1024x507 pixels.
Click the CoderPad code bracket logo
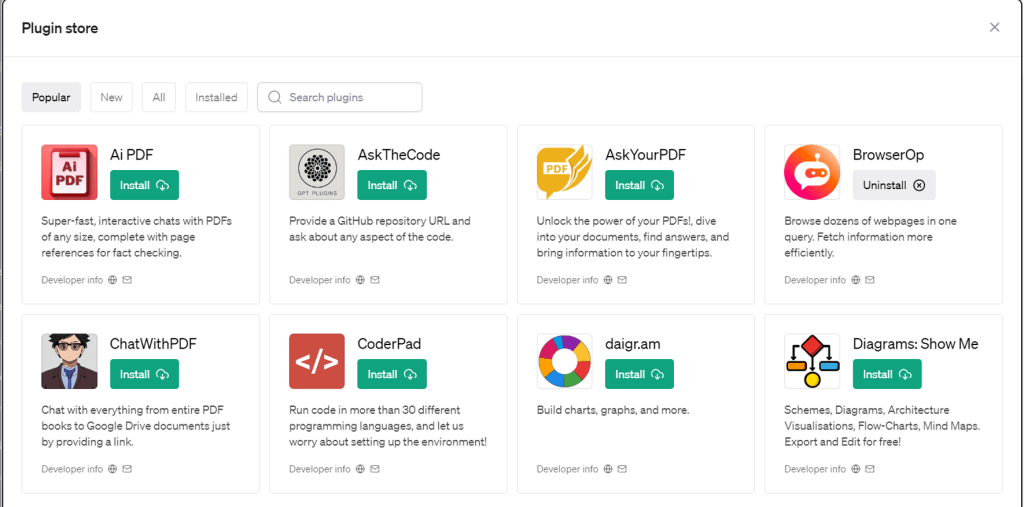317,361
